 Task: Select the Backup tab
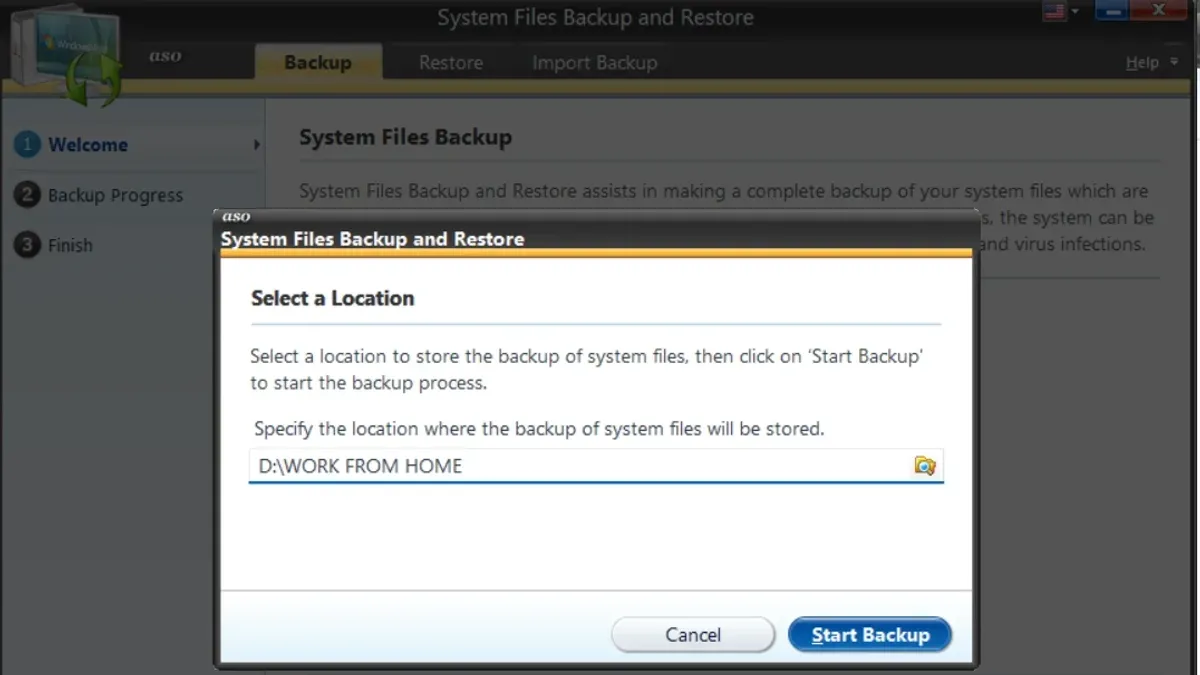pyautogui.click(x=318, y=62)
